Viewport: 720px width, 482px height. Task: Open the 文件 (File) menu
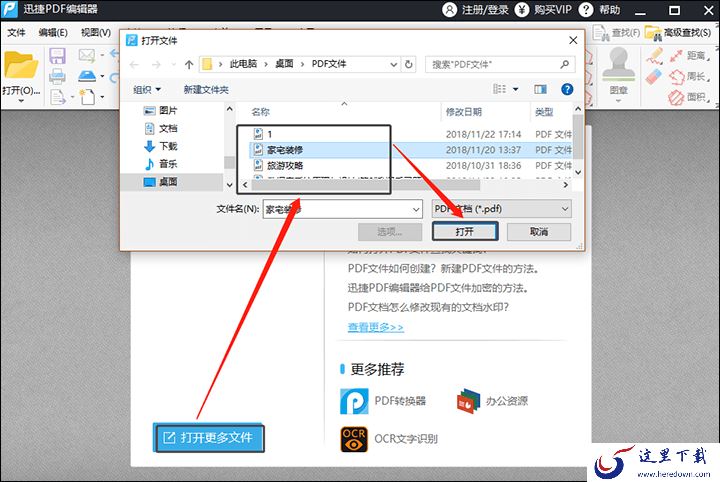point(16,33)
